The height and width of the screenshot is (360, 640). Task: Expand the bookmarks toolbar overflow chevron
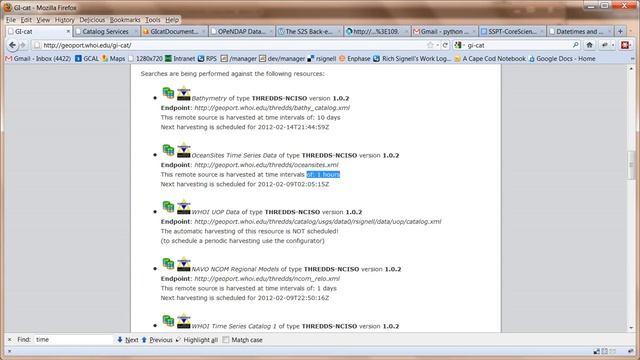632,59
